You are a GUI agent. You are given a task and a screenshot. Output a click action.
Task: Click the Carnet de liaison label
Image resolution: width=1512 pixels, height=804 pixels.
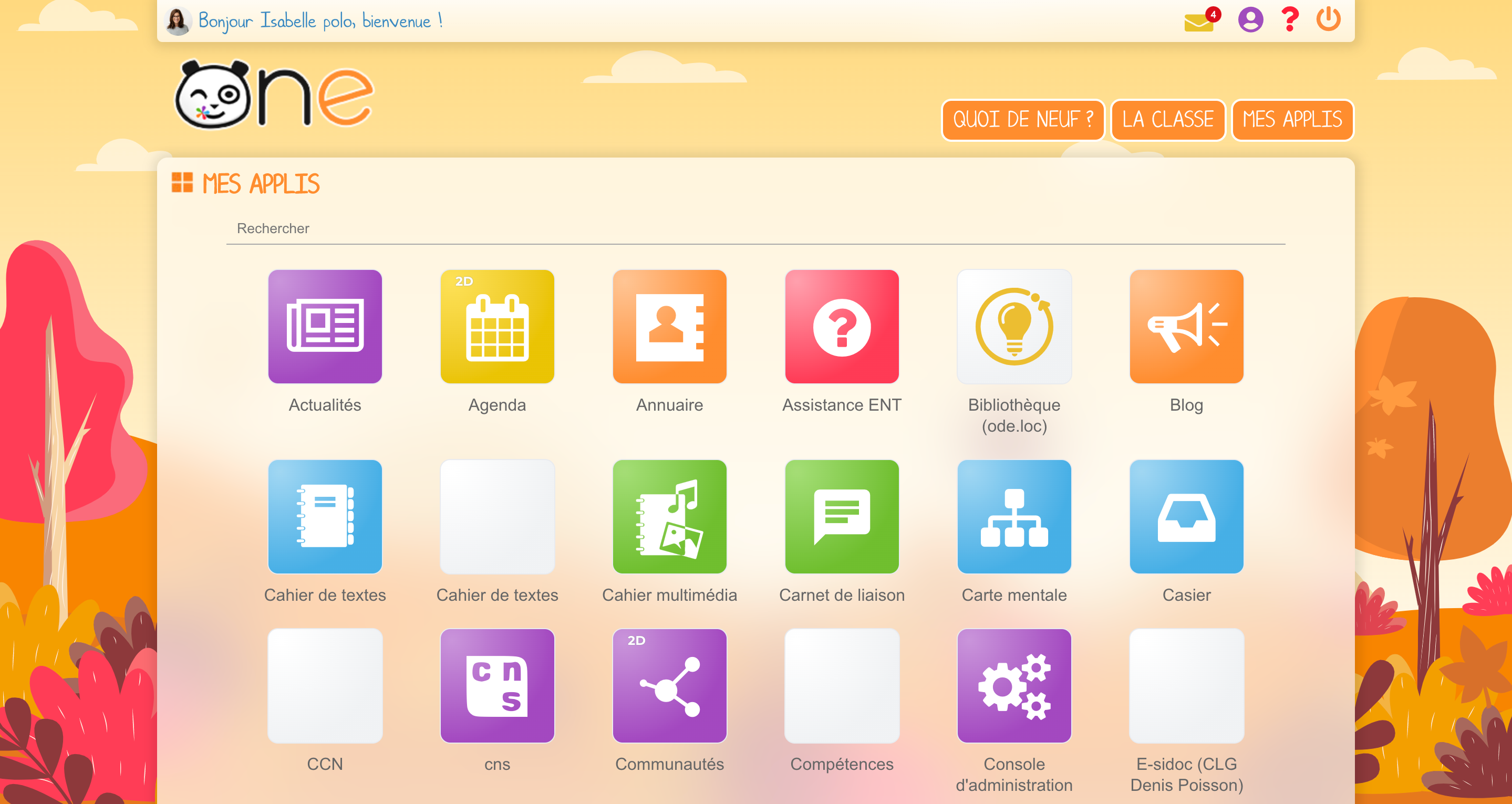842,595
